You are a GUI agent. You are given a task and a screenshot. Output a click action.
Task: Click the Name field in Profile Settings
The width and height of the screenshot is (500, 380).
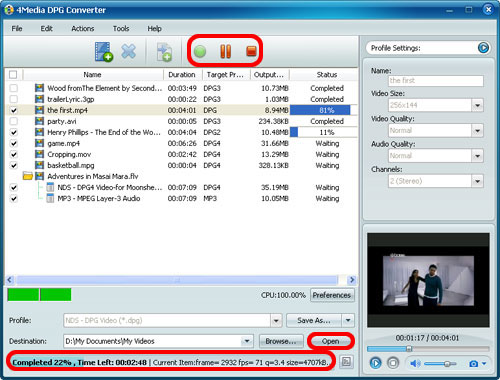tap(436, 81)
